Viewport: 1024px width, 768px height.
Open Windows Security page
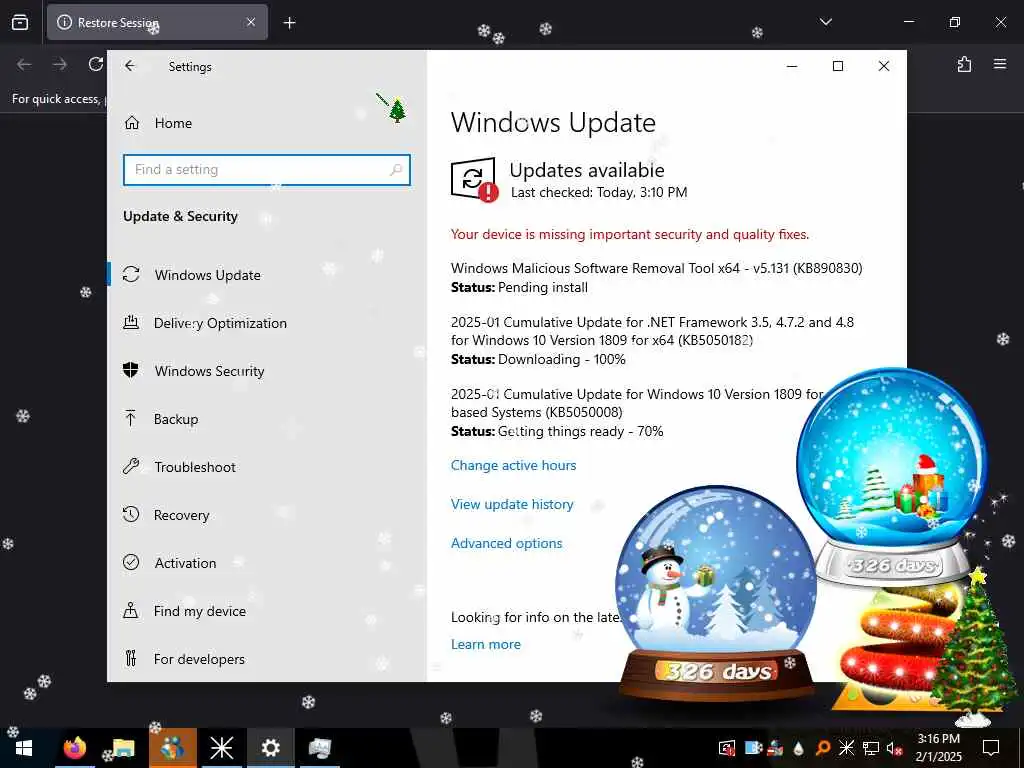point(210,371)
